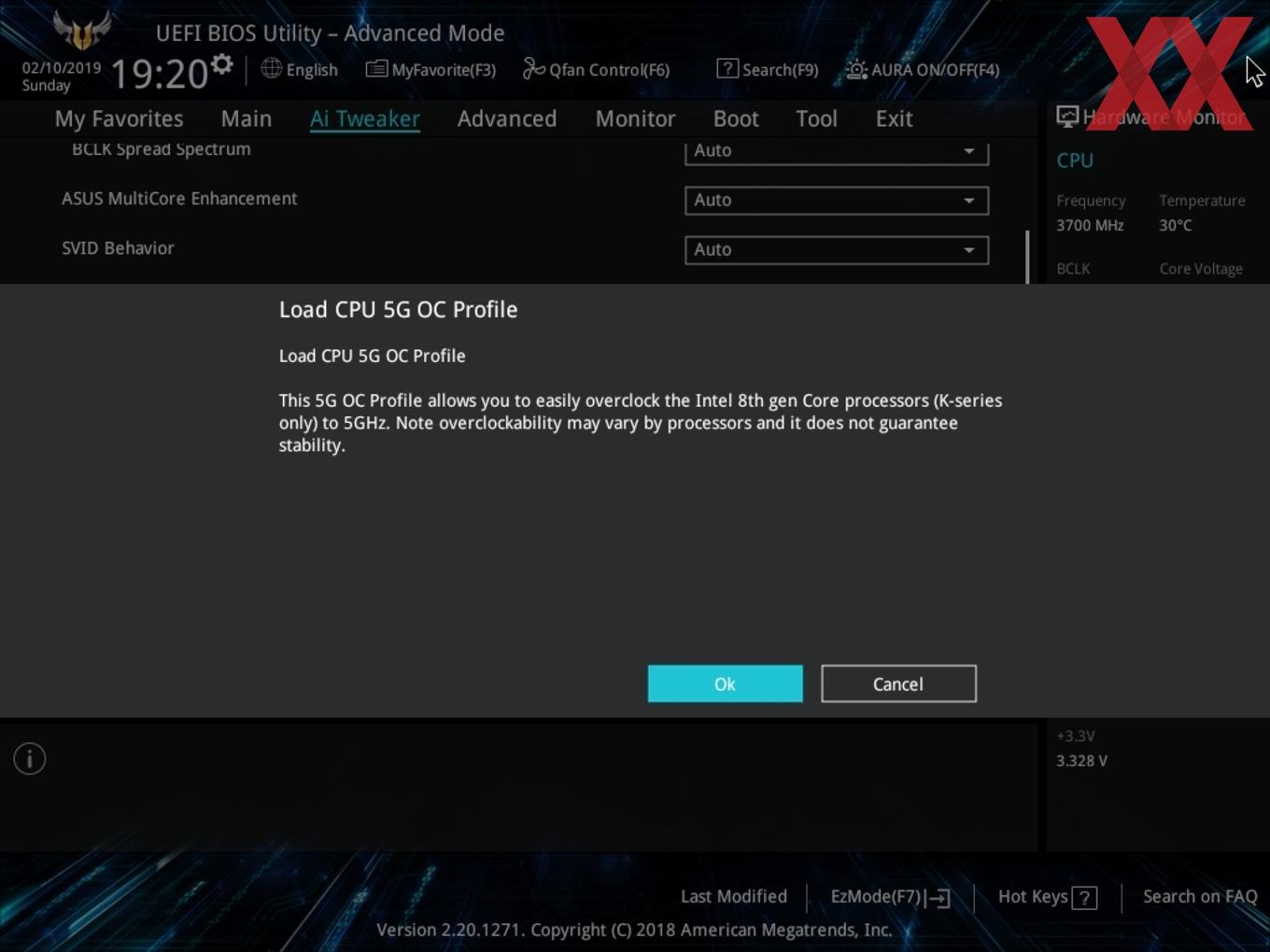Screen dimensions: 1270x952
Task: Click the Load CPU 5G OC Profile title
Action: click(398, 310)
